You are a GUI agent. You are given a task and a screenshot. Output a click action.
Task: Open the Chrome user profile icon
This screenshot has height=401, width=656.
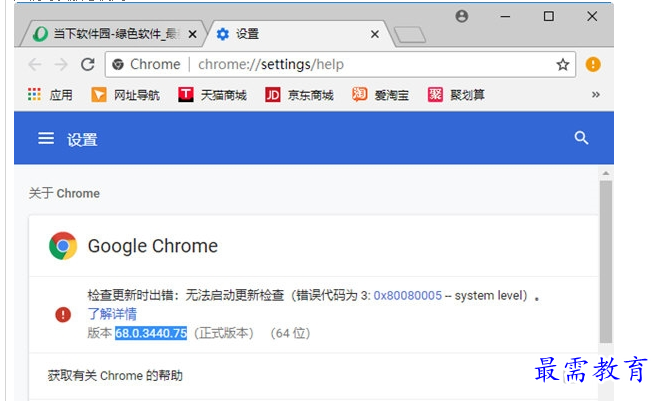pos(461,16)
